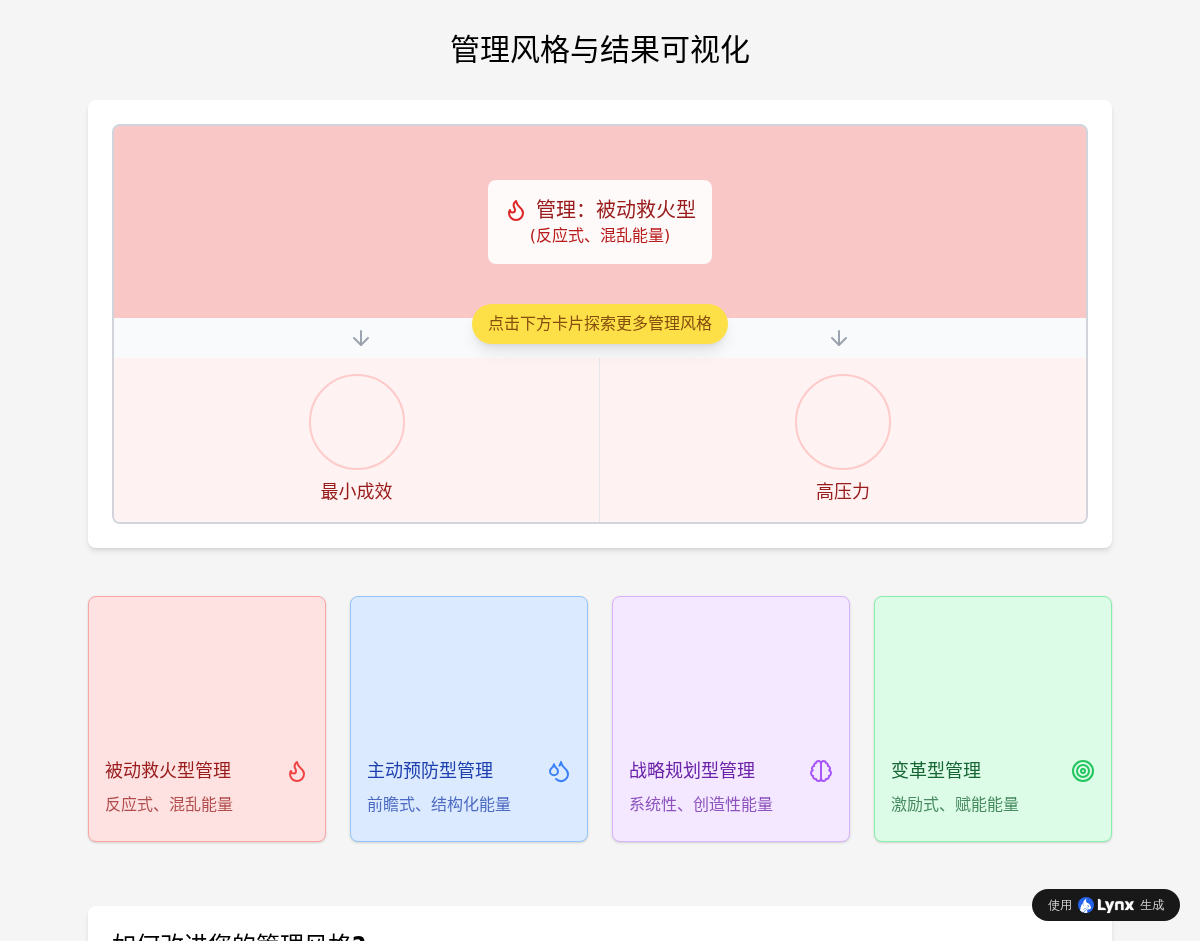
Task: Click the yellow 点击下方卡片探索更多管理风格 hint
Action: [600, 324]
